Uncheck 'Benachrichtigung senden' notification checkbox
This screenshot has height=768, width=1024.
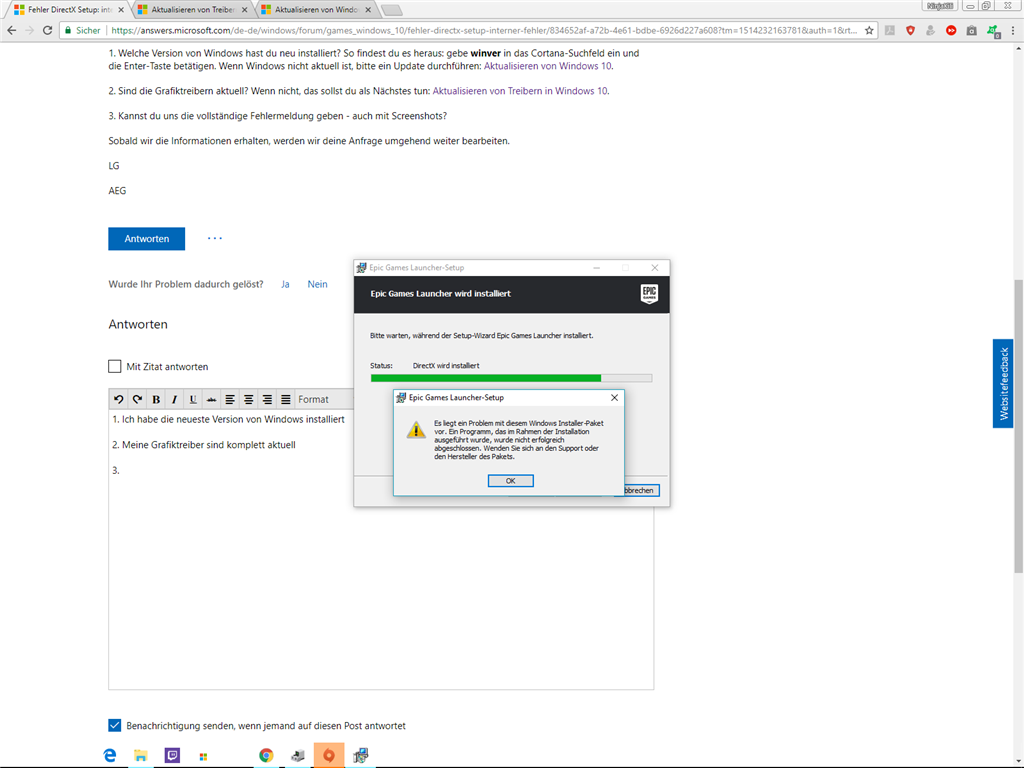pyautogui.click(x=115, y=726)
